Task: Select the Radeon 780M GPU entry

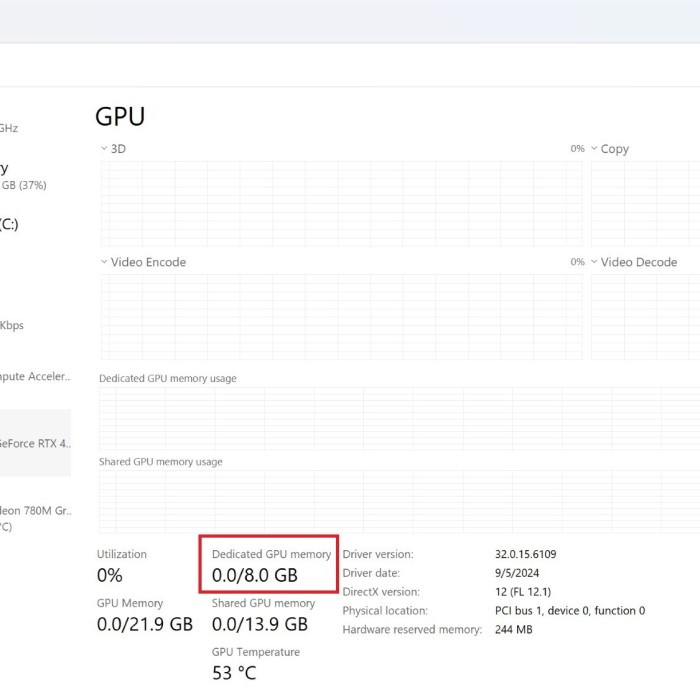Action: pos(35,510)
